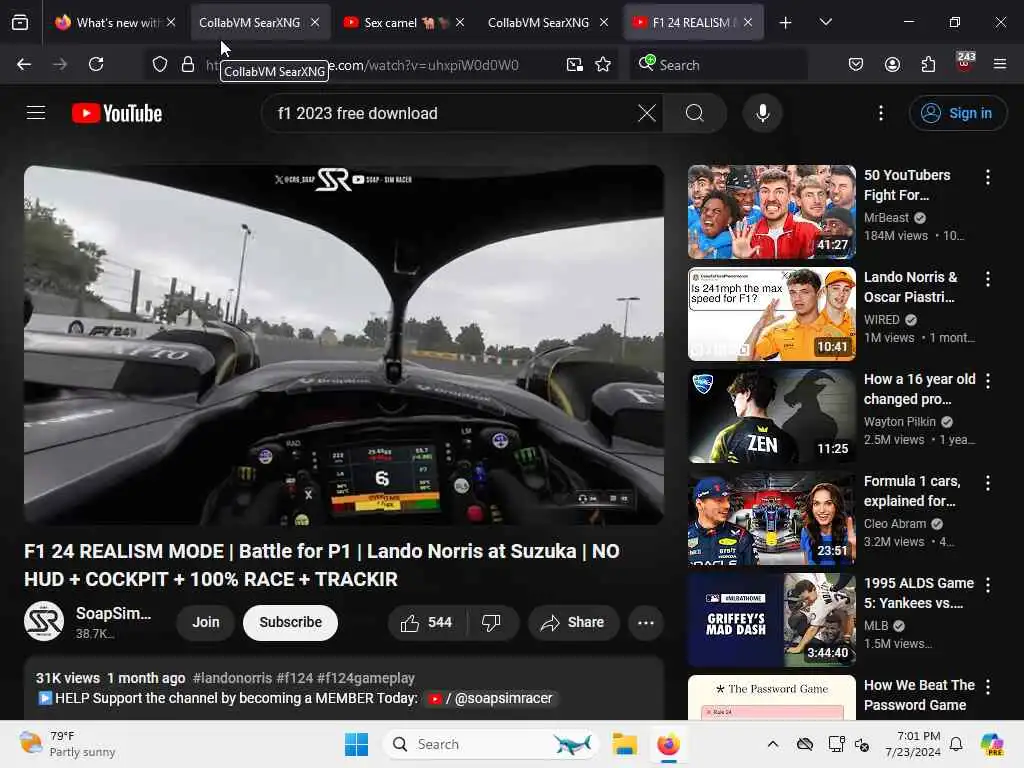Click Join channel membership button
Image resolution: width=1024 pixels, height=768 pixels.
click(x=206, y=622)
